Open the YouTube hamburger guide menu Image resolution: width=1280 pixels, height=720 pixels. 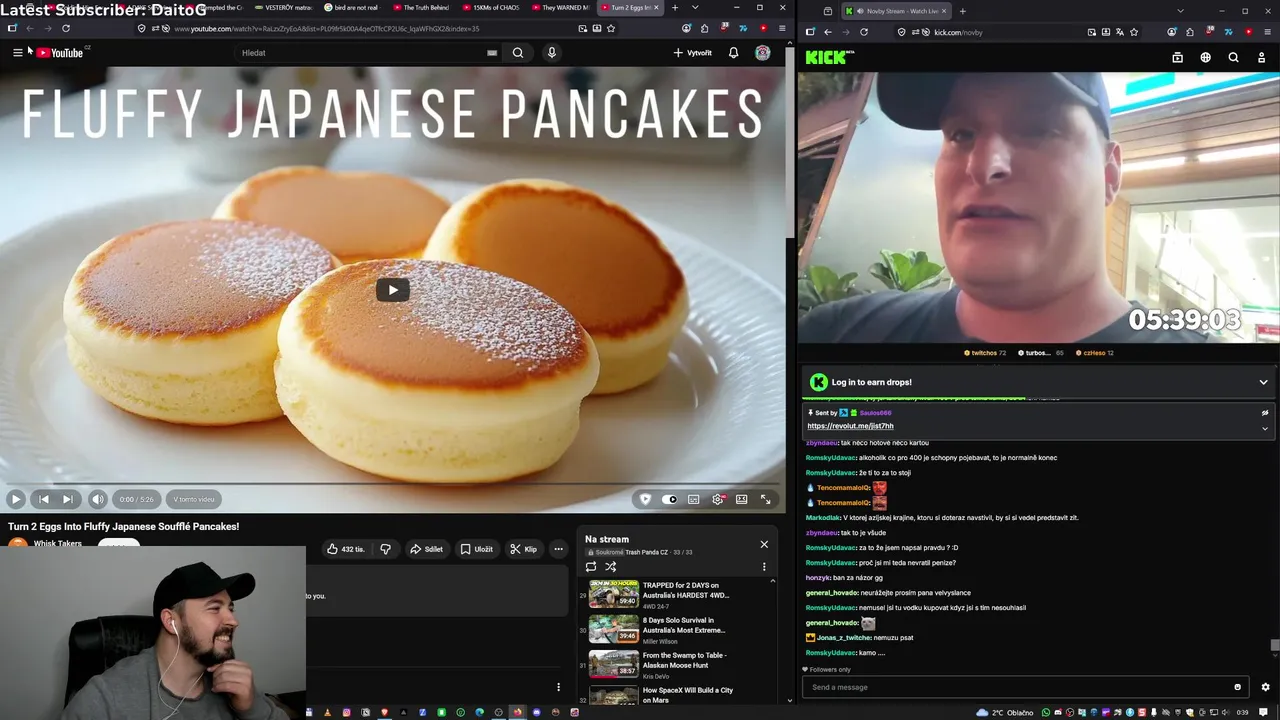pyautogui.click(x=17, y=52)
